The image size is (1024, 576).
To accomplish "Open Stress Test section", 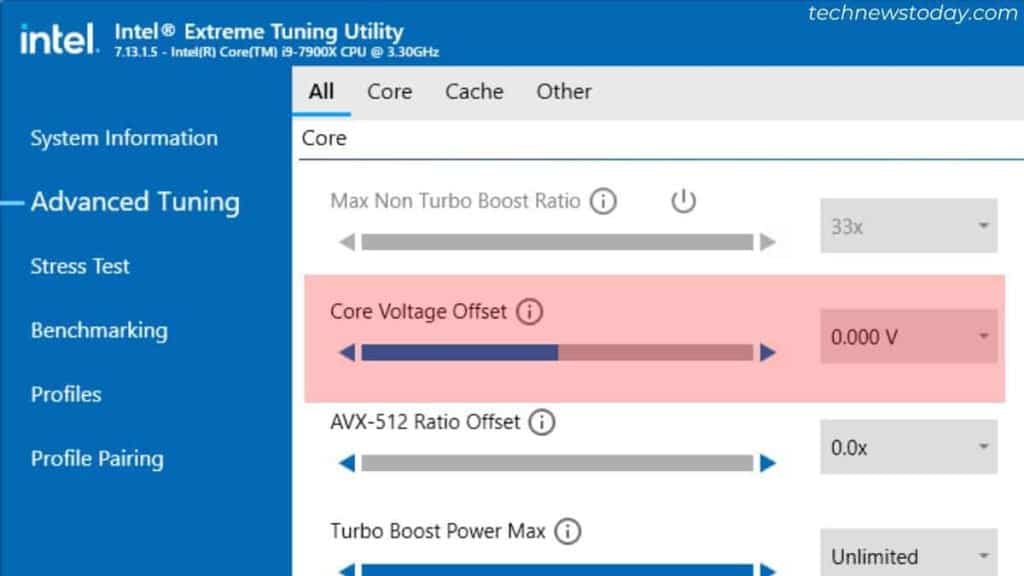I will coord(80,266).
